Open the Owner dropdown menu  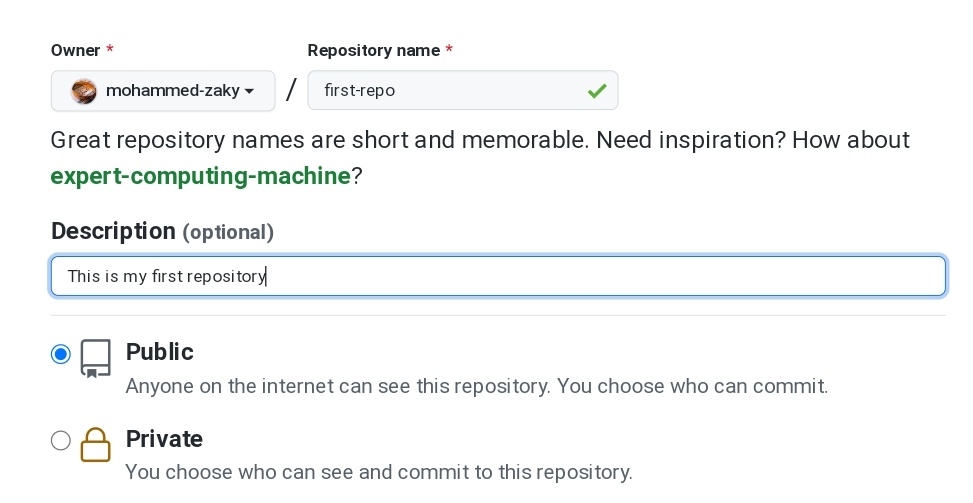(x=163, y=91)
